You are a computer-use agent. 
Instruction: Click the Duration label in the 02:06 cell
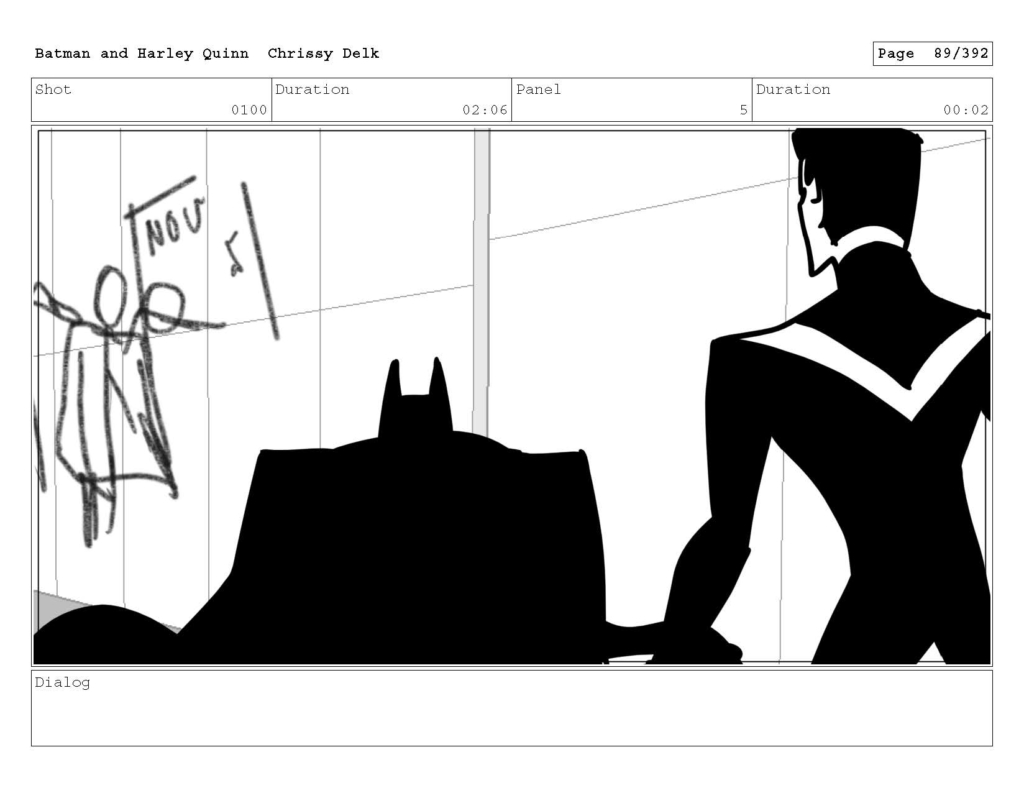click(x=312, y=89)
